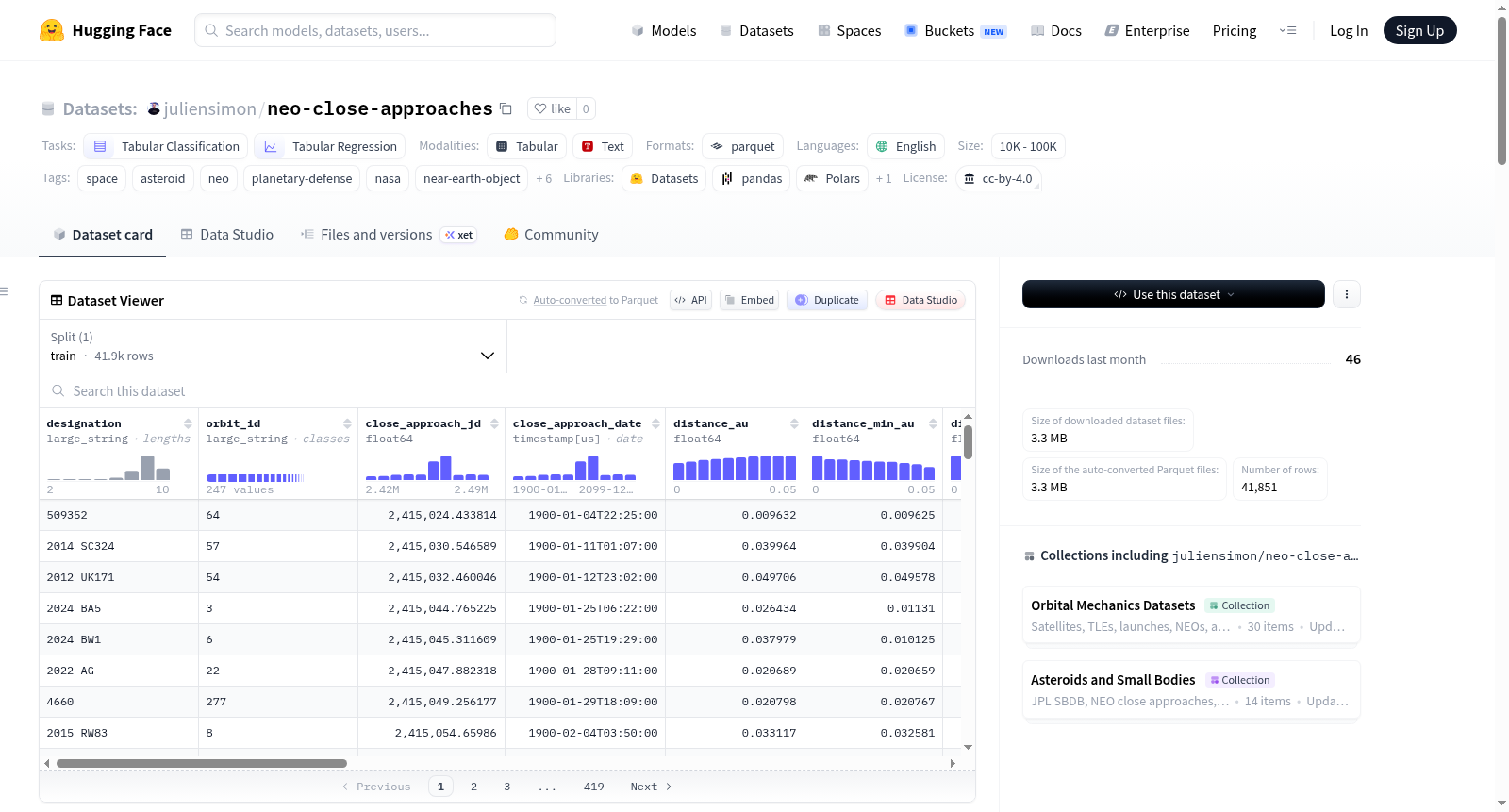
Task: Sort the distance_min_au column
Action: (933, 423)
